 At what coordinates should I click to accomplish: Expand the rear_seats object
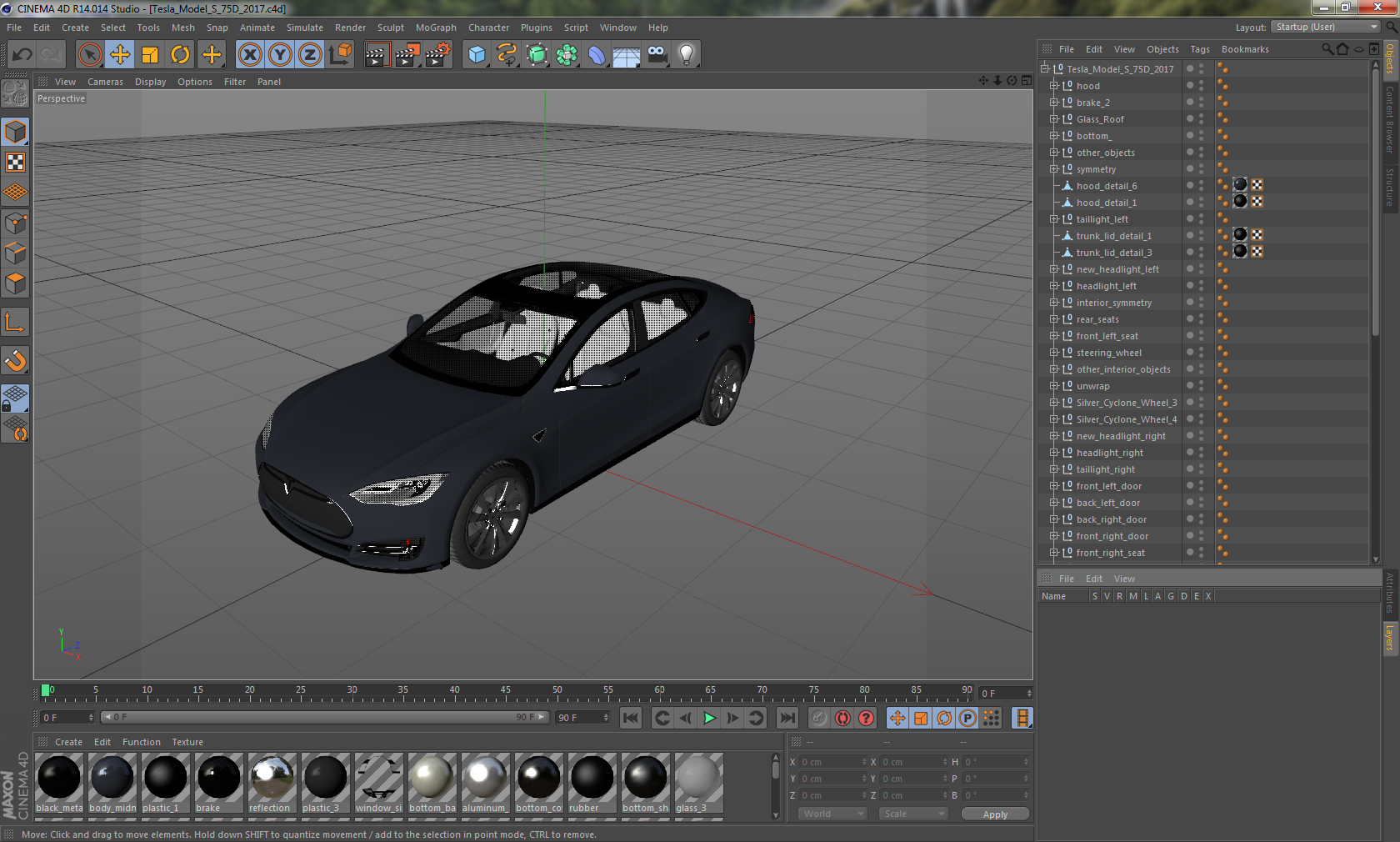tap(1053, 319)
